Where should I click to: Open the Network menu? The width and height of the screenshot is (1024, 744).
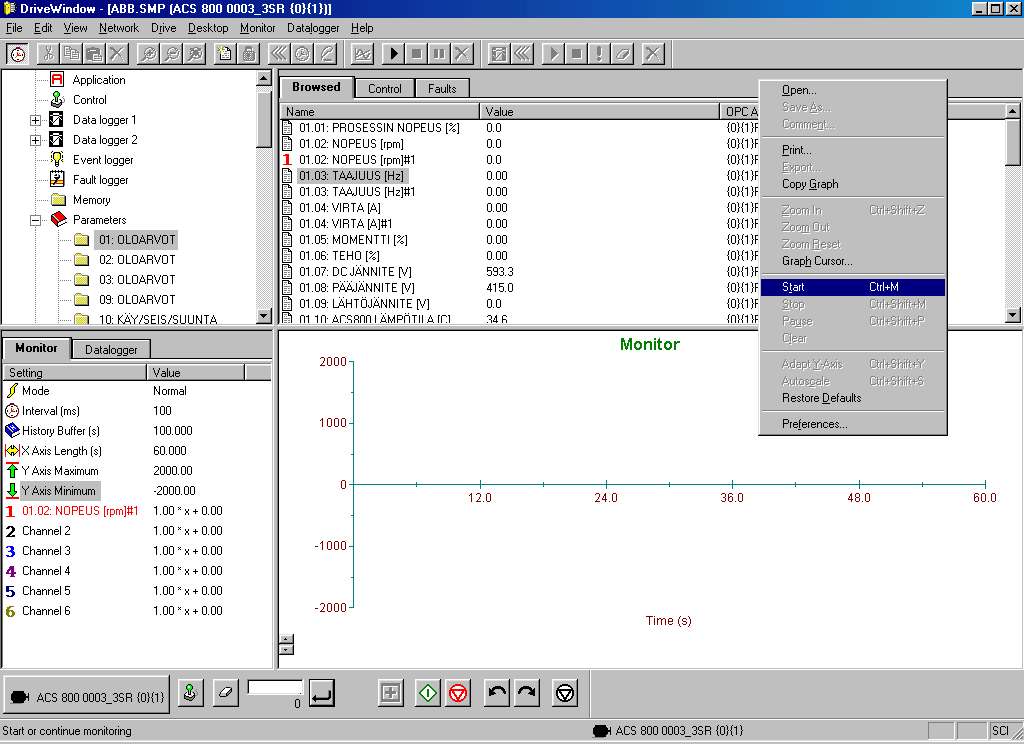click(119, 28)
